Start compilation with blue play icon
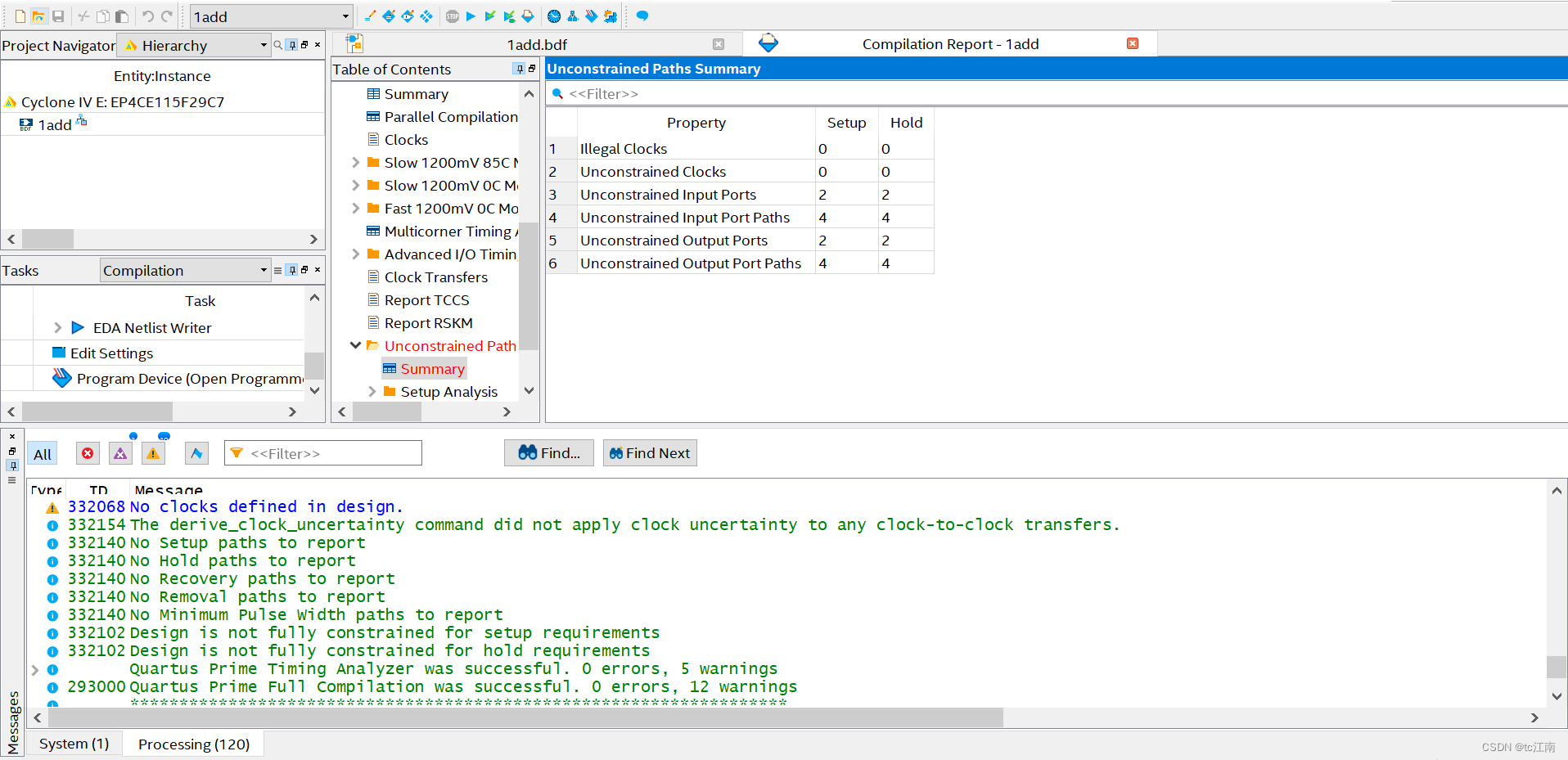 tap(471, 16)
